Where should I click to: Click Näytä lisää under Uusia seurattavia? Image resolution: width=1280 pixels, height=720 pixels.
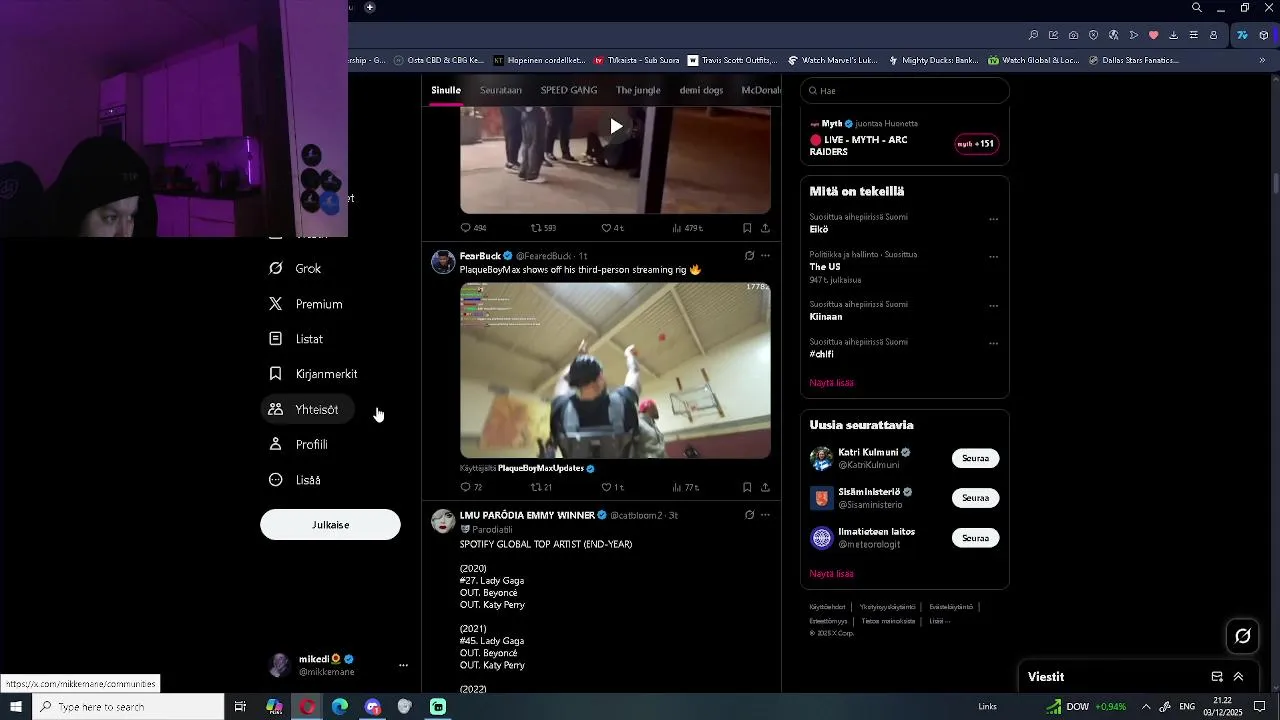(x=831, y=574)
